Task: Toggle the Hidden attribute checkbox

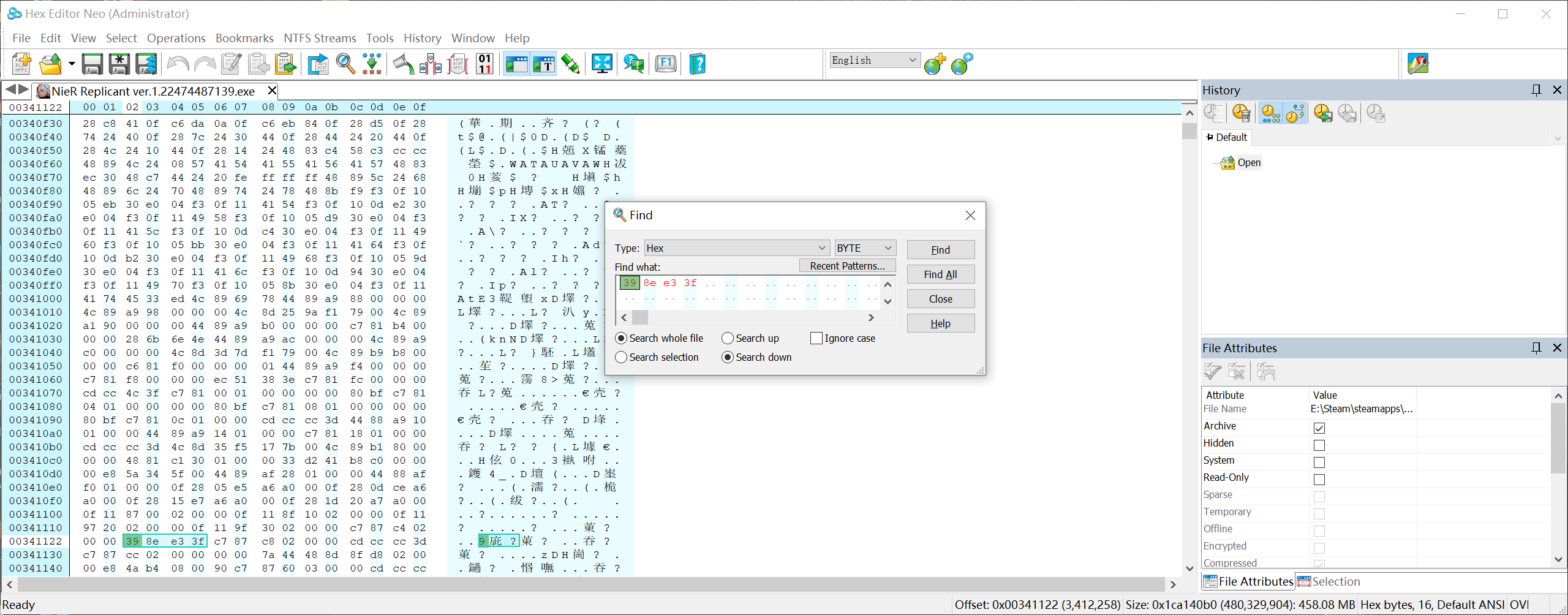Action: pos(1319,445)
